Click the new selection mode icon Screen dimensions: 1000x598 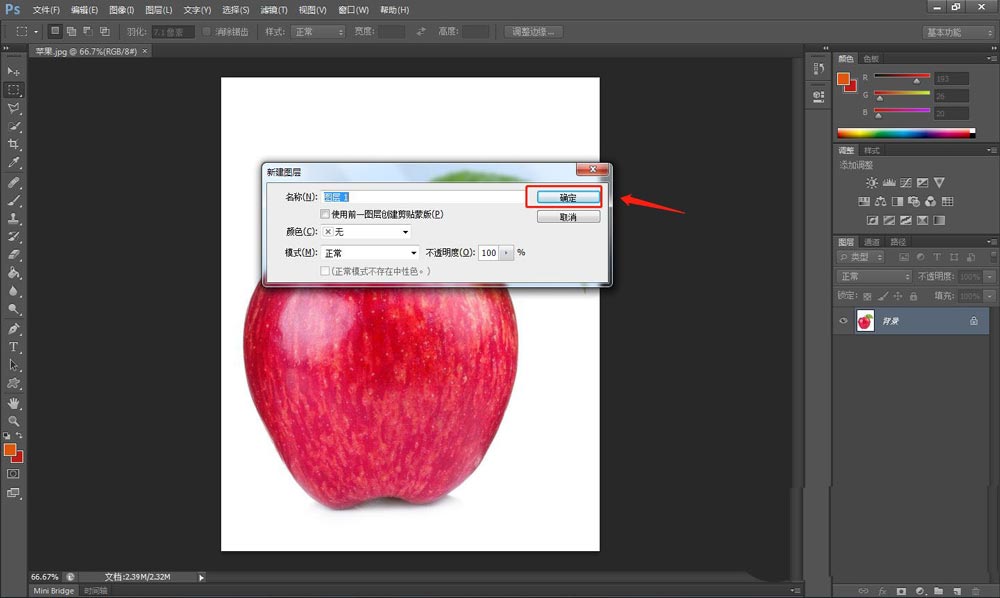coord(55,31)
